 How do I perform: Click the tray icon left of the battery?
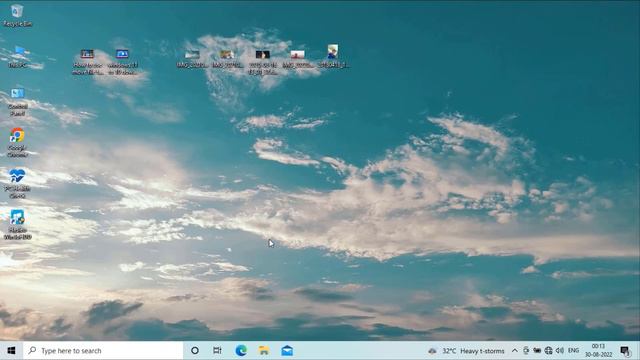click(526, 351)
